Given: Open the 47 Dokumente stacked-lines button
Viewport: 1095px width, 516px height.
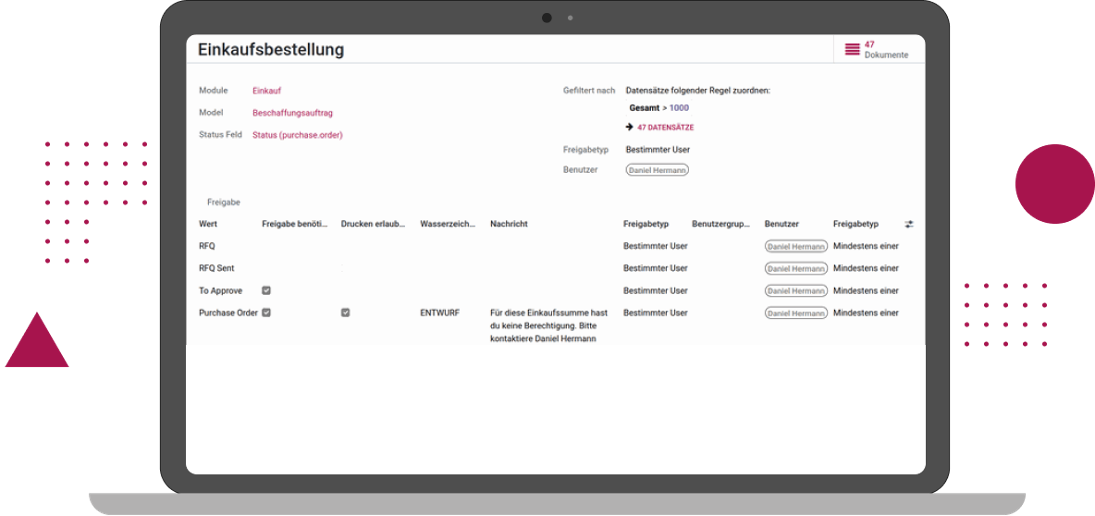Looking at the screenshot, I should (852, 49).
